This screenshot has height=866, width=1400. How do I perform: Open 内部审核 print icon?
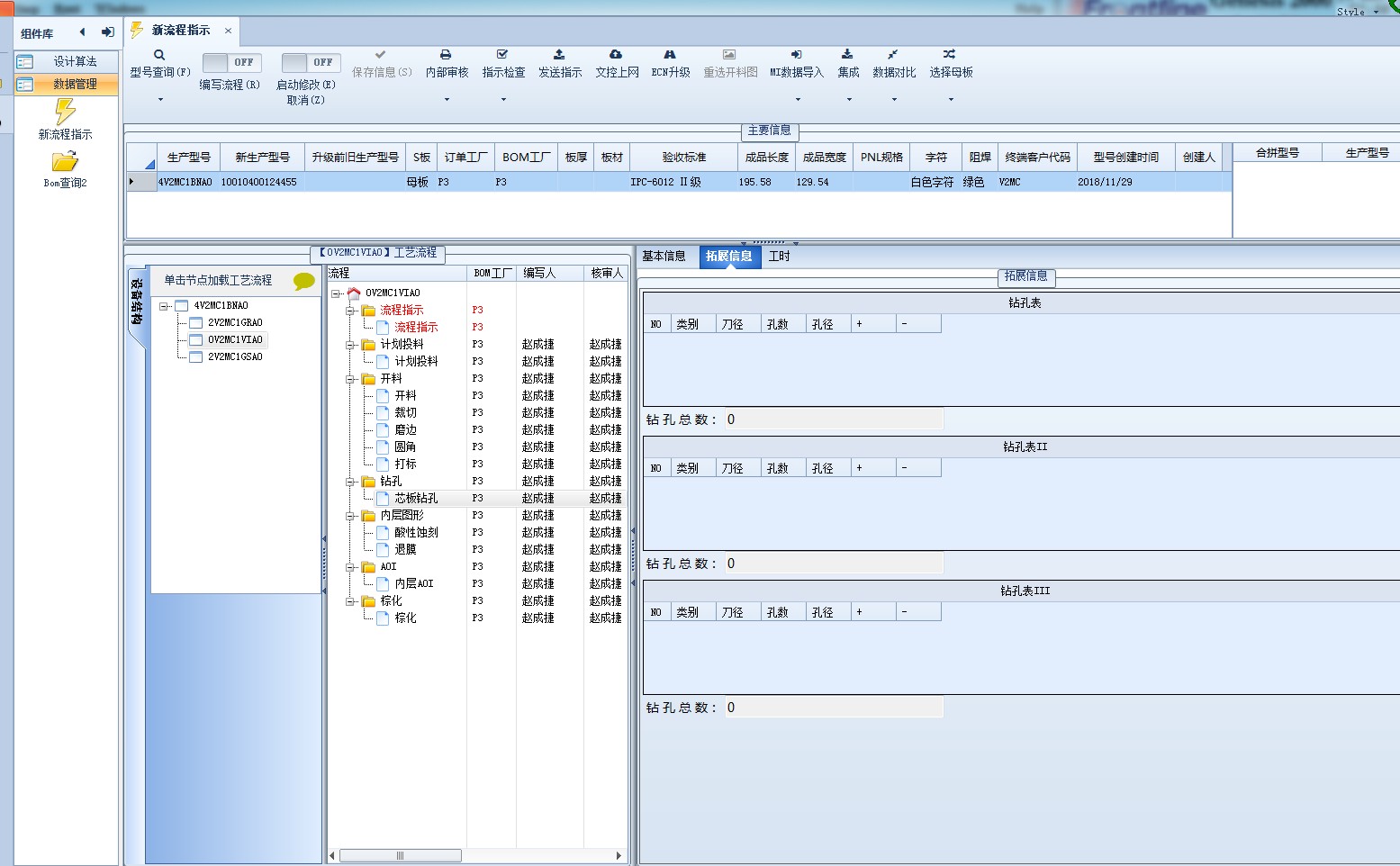click(446, 55)
